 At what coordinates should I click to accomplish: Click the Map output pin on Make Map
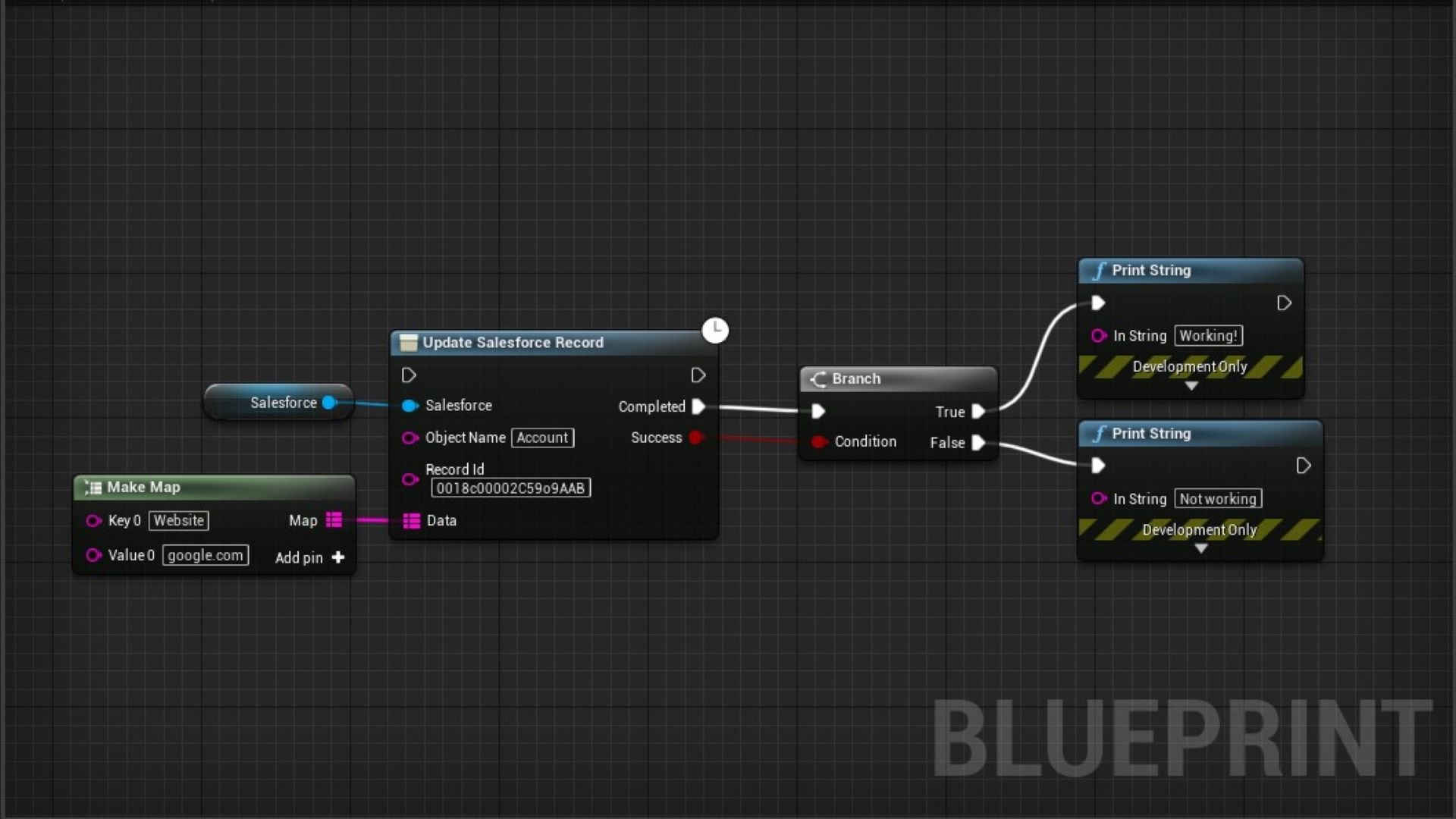[334, 520]
